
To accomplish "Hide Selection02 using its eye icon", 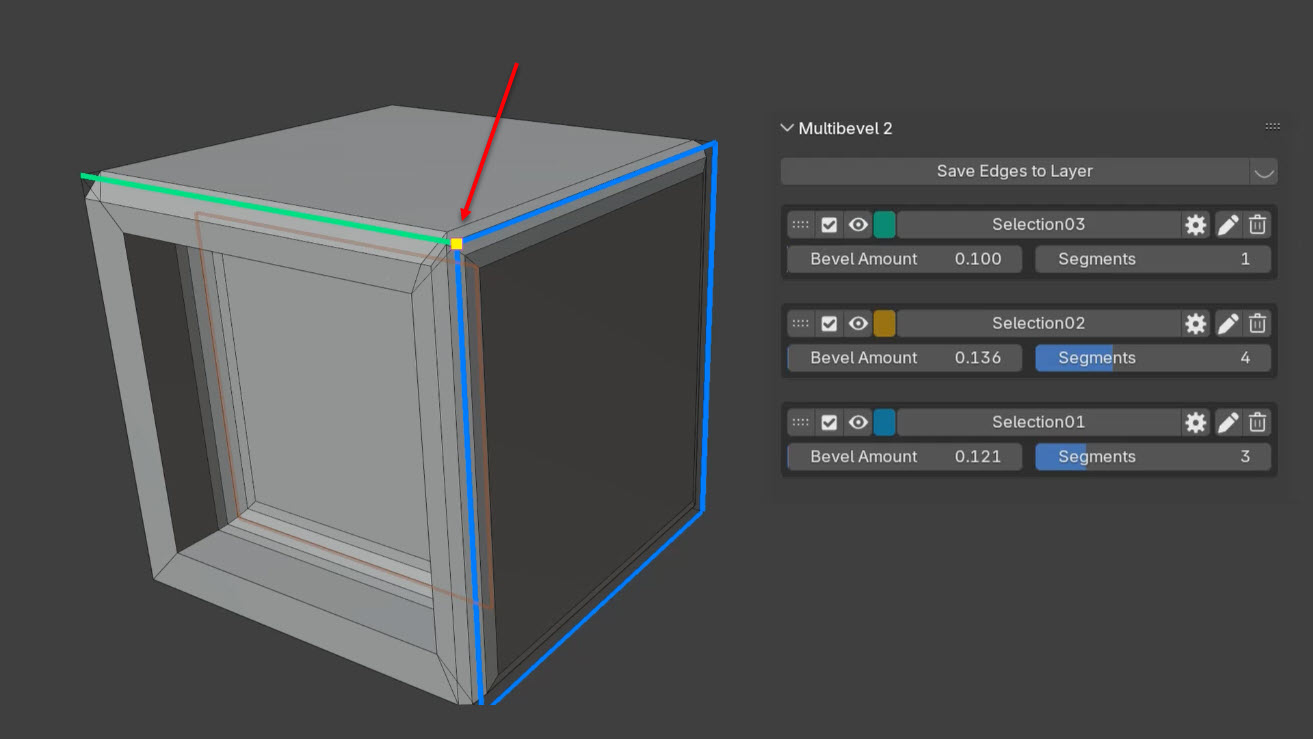I will (858, 324).
